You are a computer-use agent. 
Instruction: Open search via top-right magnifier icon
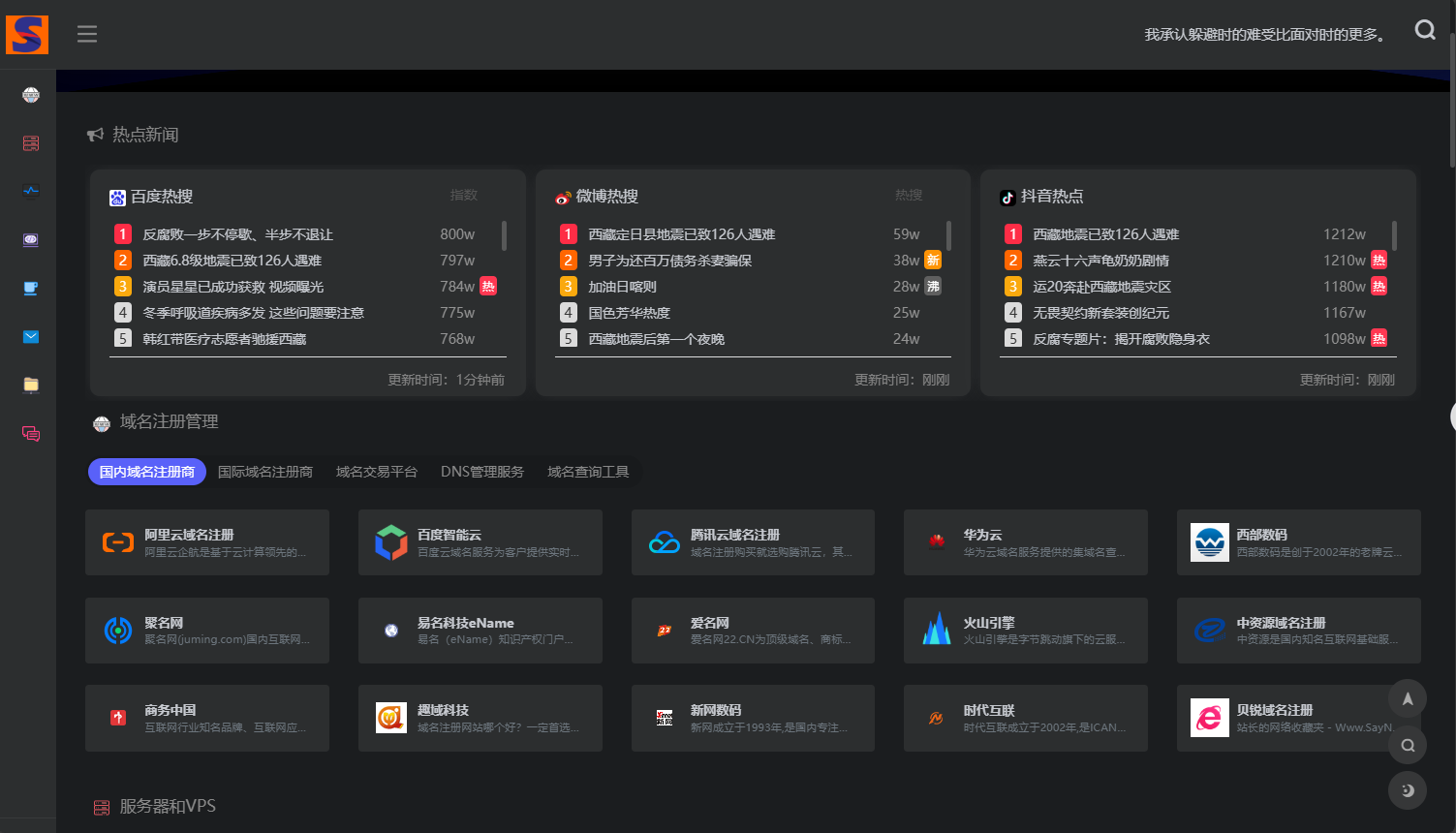tap(1424, 30)
